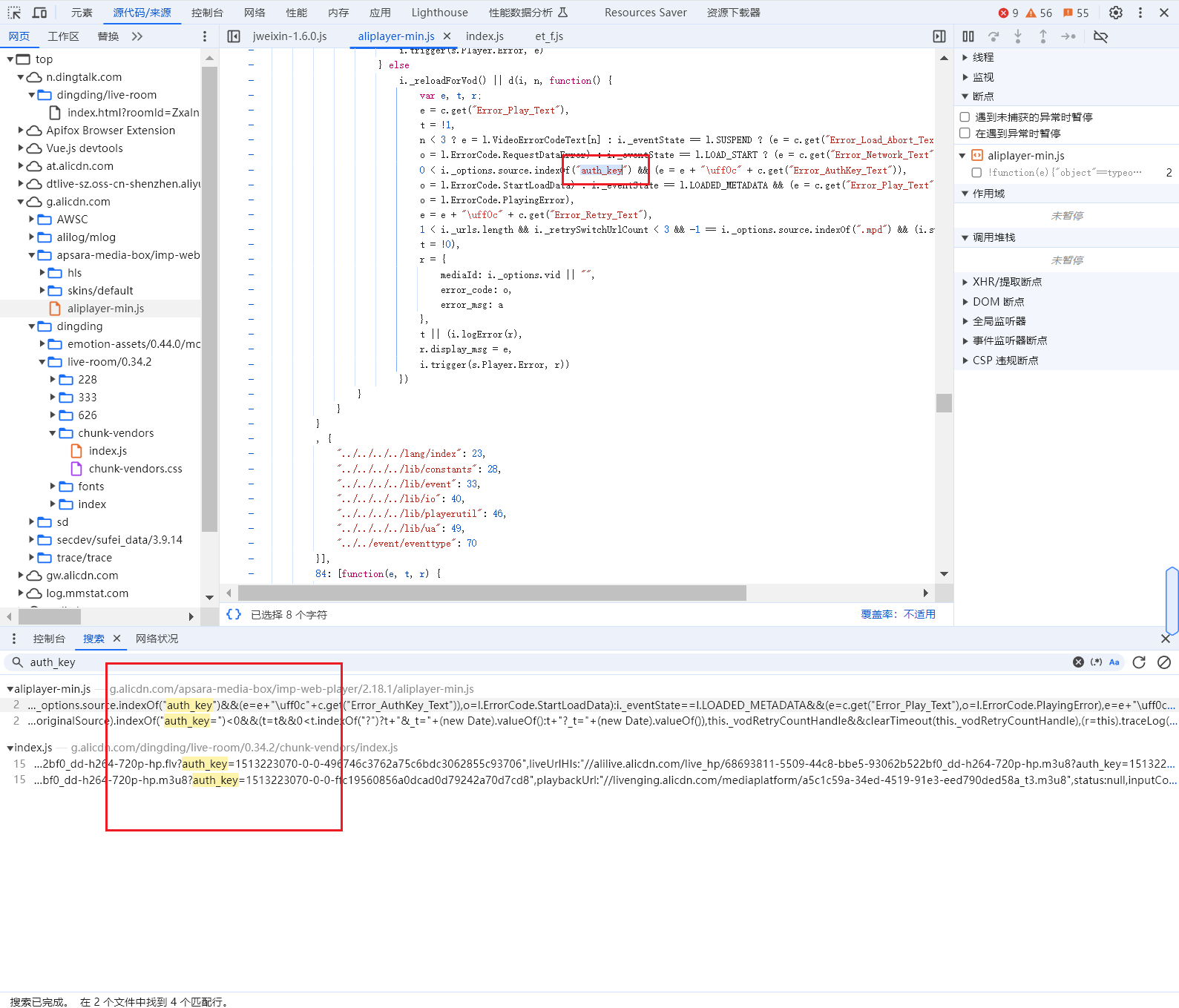Open index.js result with 720p-hp.flv?auth_key
Viewport: 1179px width, 1008px height.
[x=589, y=764]
